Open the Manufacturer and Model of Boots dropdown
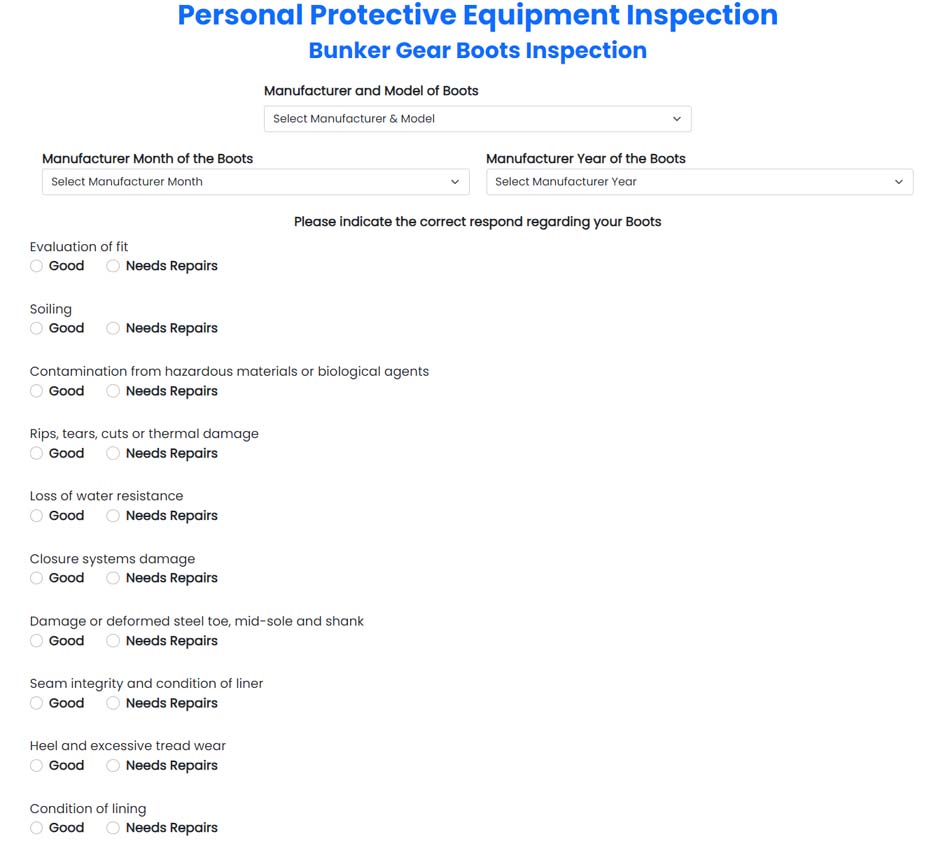The width and height of the screenshot is (950, 860). (x=477, y=118)
